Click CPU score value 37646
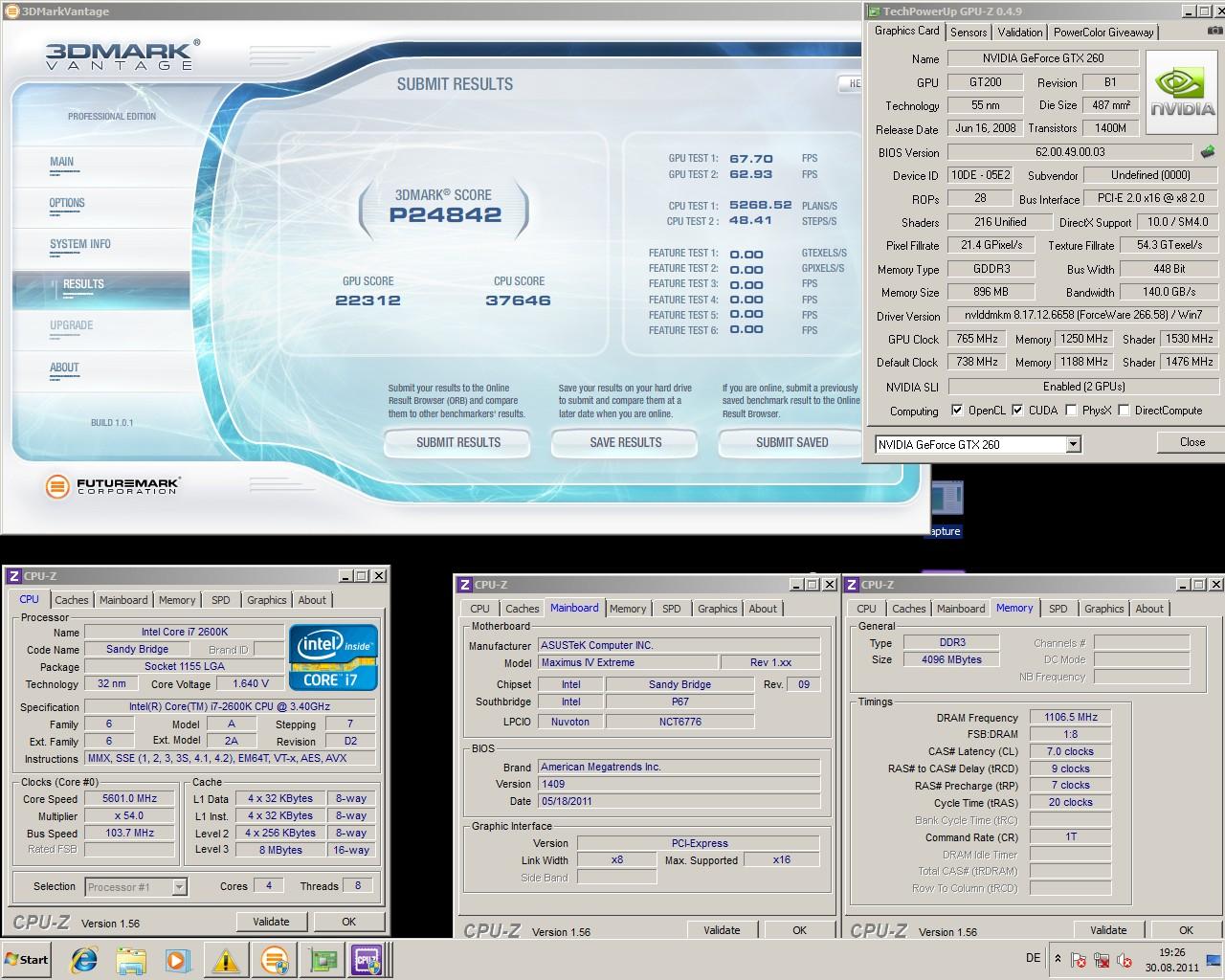This screenshot has width=1225, height=980. [x=518, y=301]
